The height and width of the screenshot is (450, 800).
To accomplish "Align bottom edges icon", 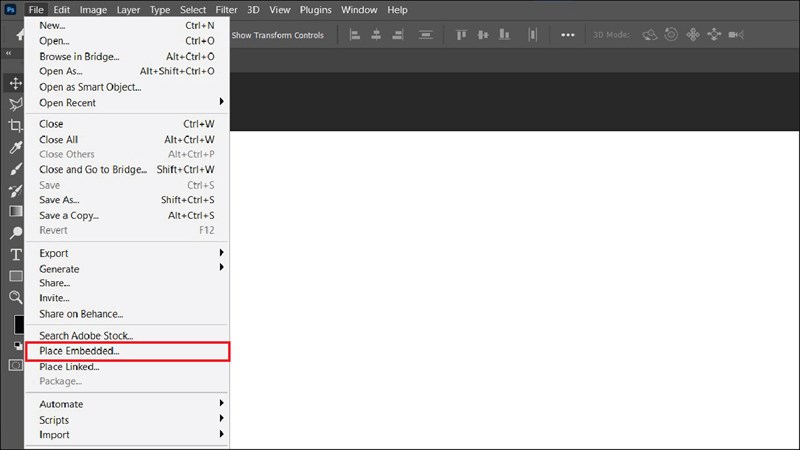I will click(504, 35).
